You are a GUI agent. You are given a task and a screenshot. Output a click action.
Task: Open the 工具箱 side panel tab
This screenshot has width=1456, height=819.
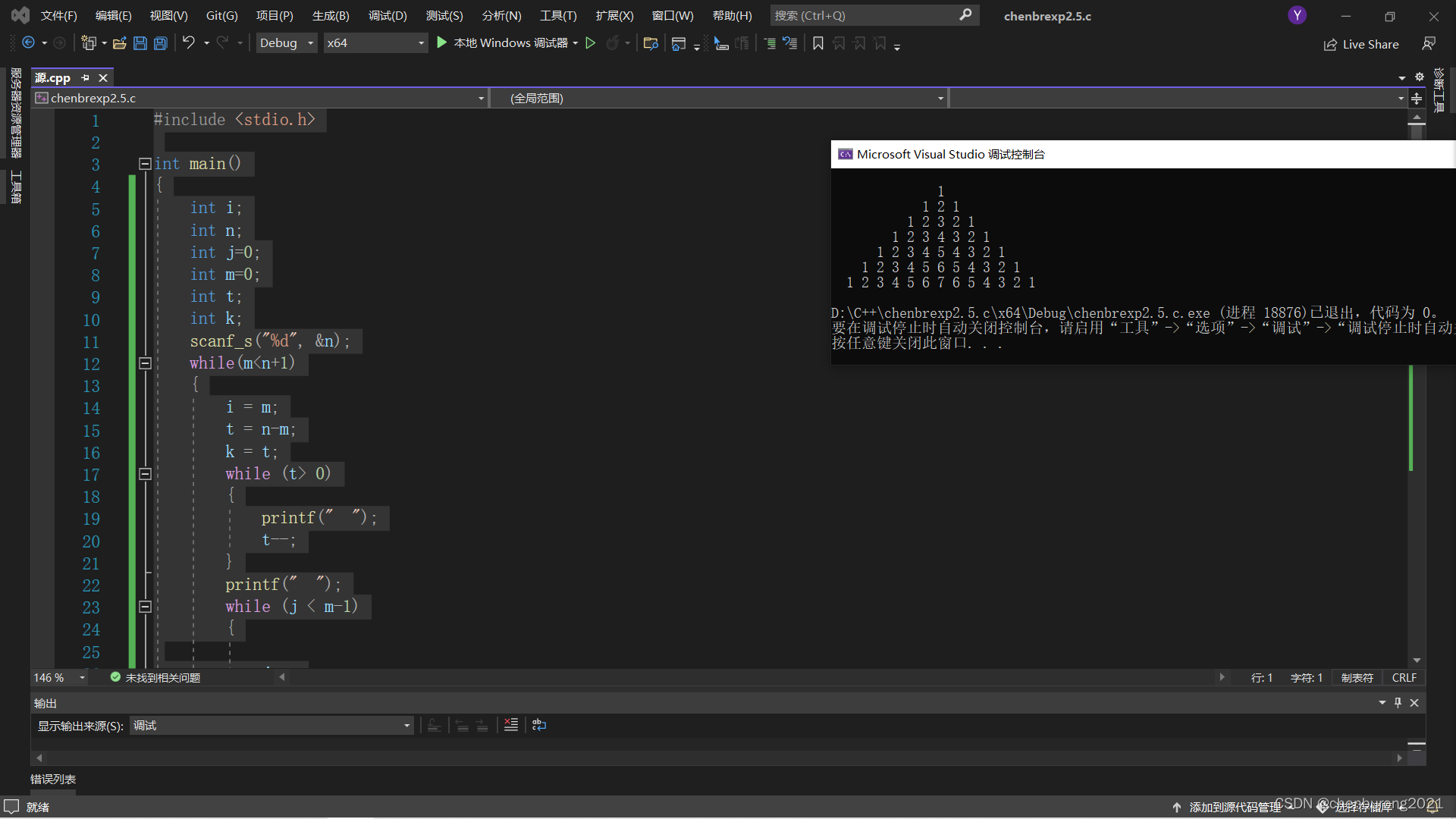(x=16, y=187)
